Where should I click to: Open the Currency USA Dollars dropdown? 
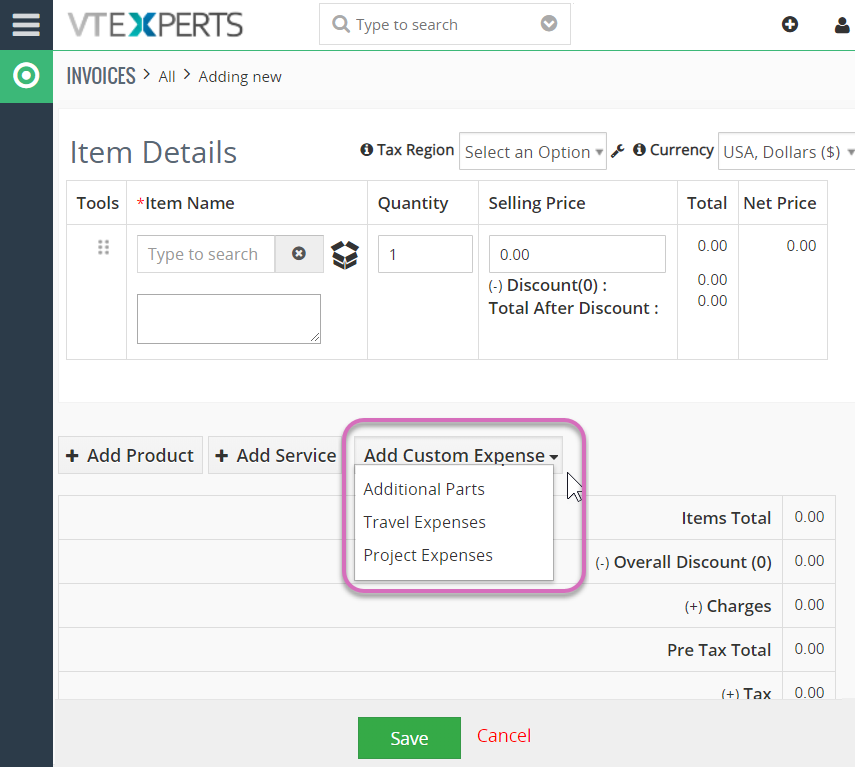(x=786, y=151)
